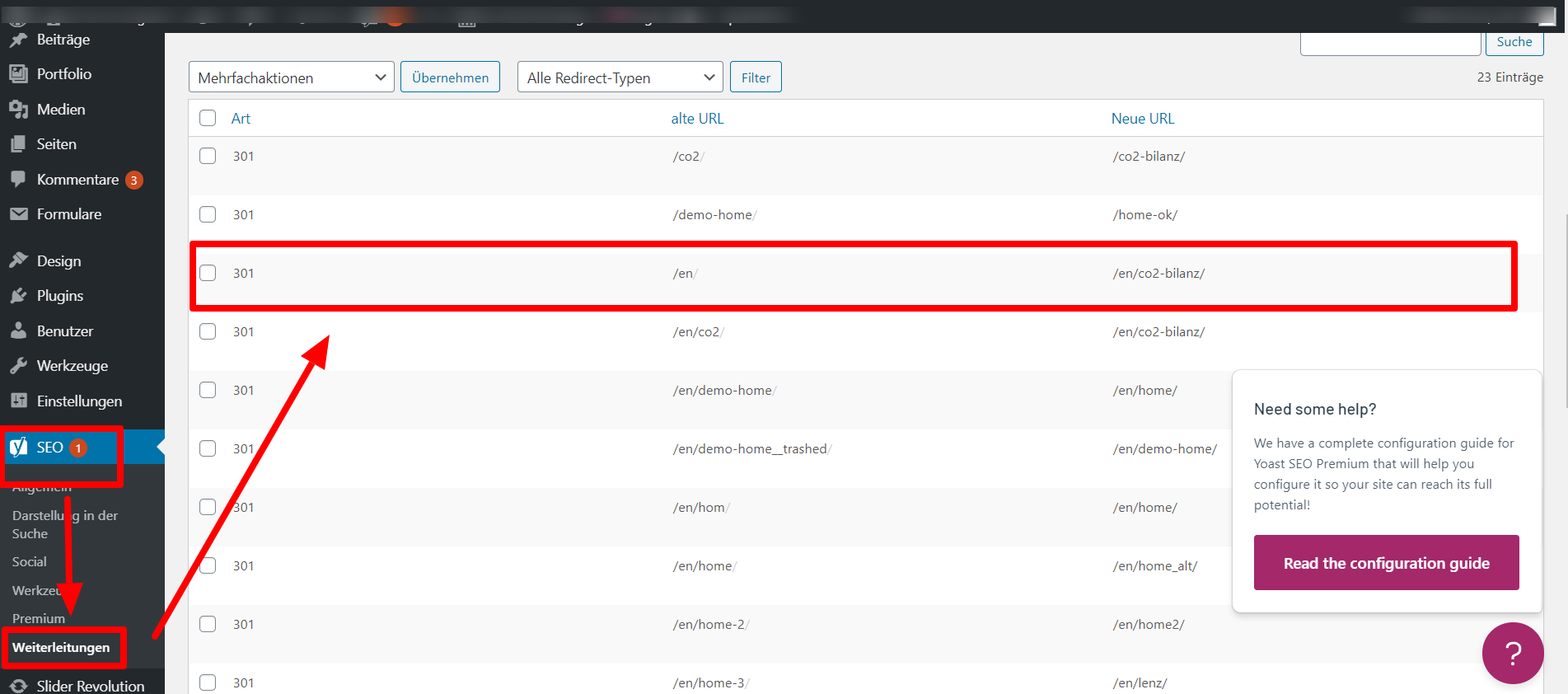Click the /co2/ old URL entry
The height and width of the screenshot is (694, 1568).
click(689, 157)
